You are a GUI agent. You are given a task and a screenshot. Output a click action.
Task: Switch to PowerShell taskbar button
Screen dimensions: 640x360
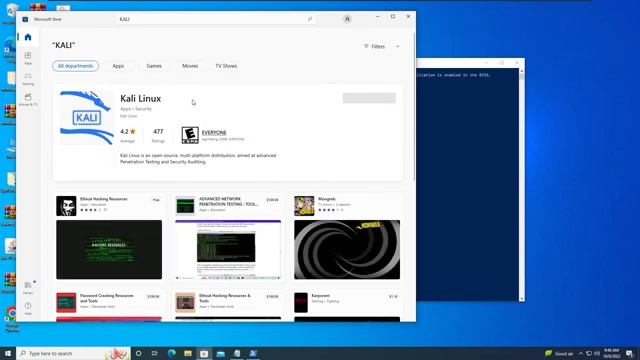[253, 353]
